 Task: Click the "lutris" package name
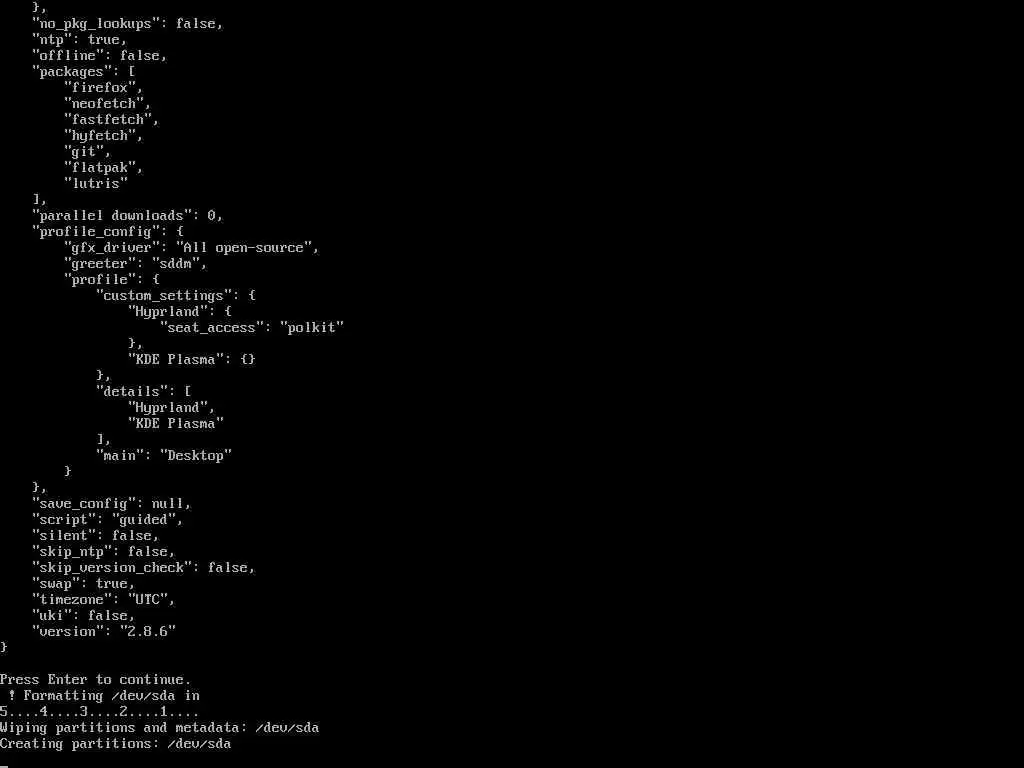(95, 184)
